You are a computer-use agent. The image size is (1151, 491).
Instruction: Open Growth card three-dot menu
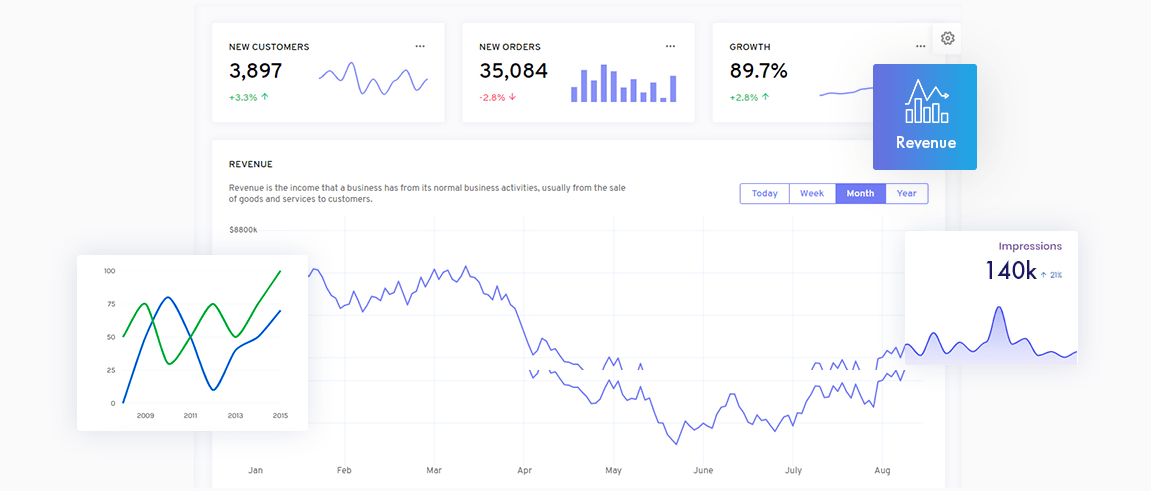click(x=920, y=46)
